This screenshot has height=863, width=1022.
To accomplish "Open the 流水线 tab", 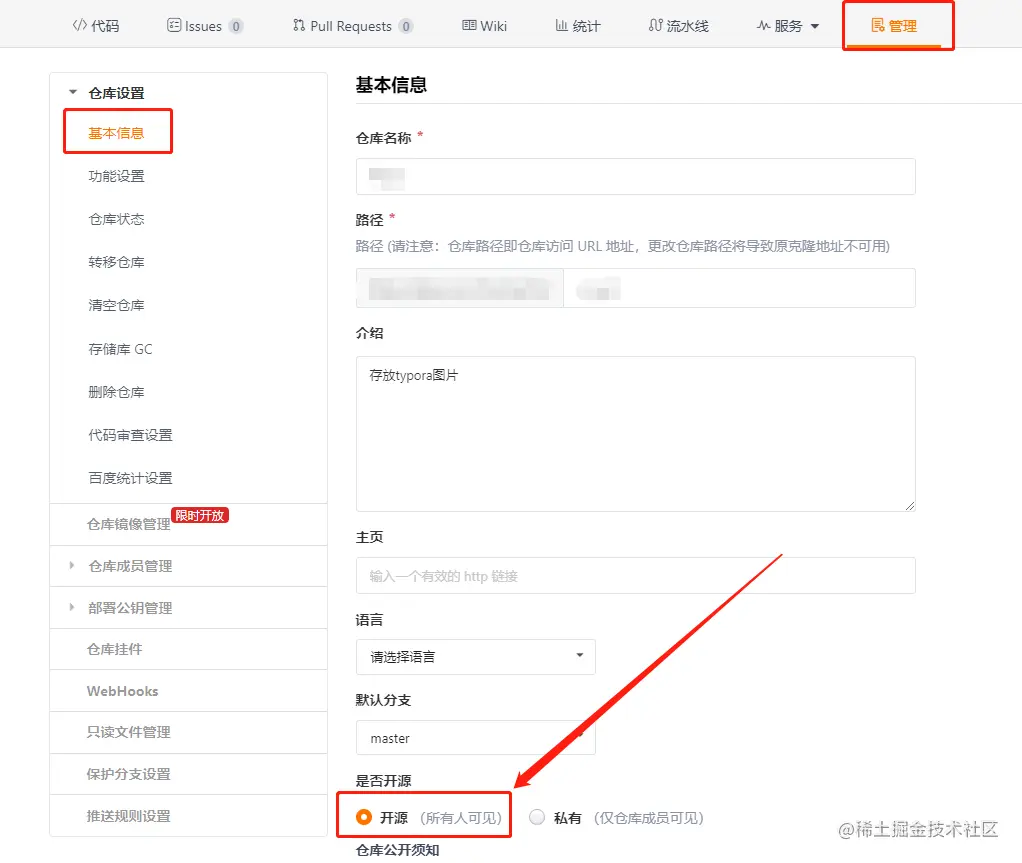I will coord(679,26).
